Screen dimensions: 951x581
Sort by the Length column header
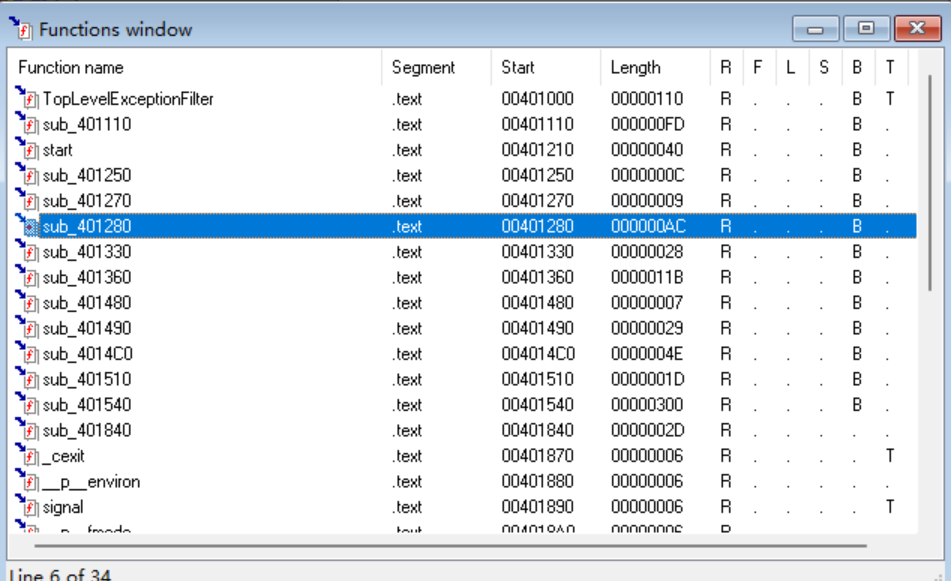pyautogui.click(x=655, y=67)
